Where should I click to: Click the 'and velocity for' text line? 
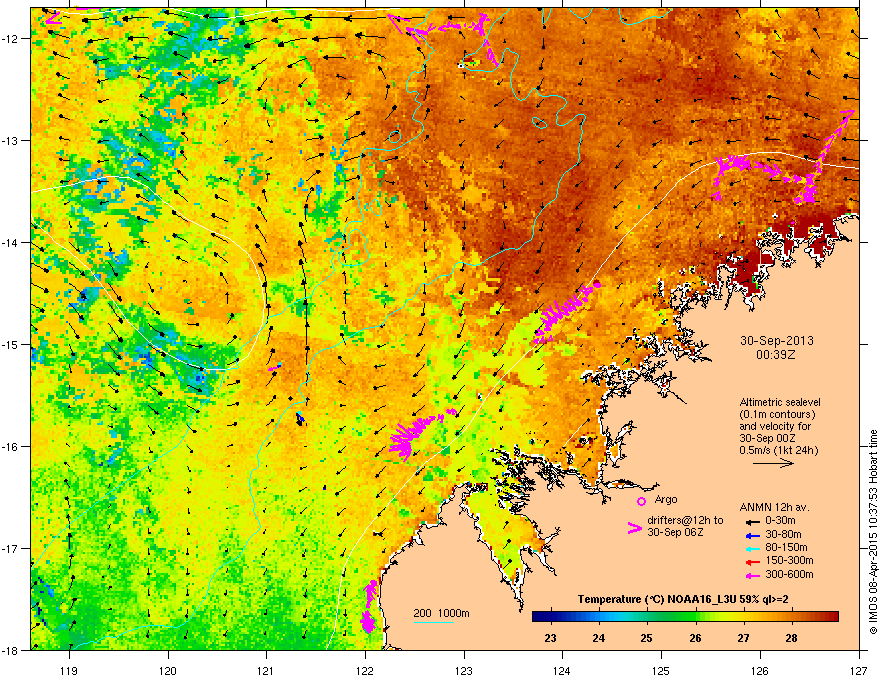775,426
